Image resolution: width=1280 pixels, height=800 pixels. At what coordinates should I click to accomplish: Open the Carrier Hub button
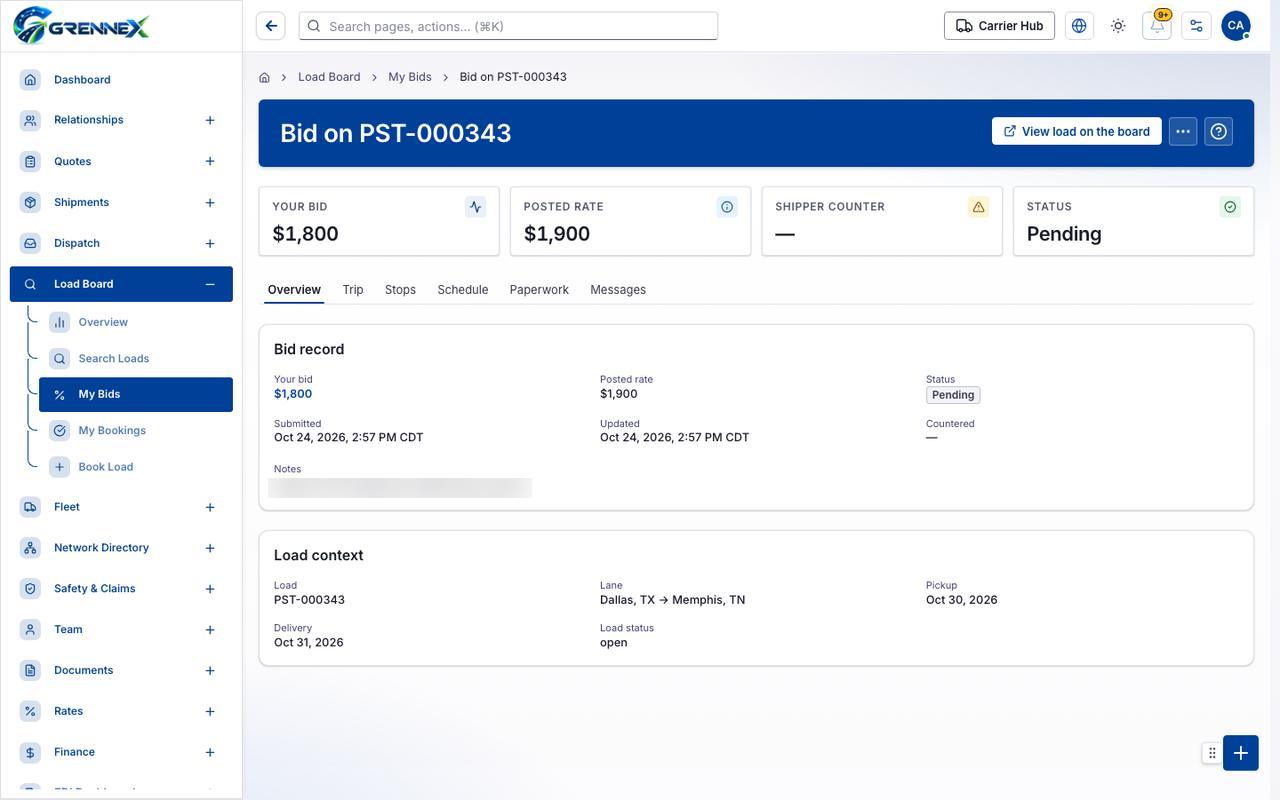click(x=999, y=26)
